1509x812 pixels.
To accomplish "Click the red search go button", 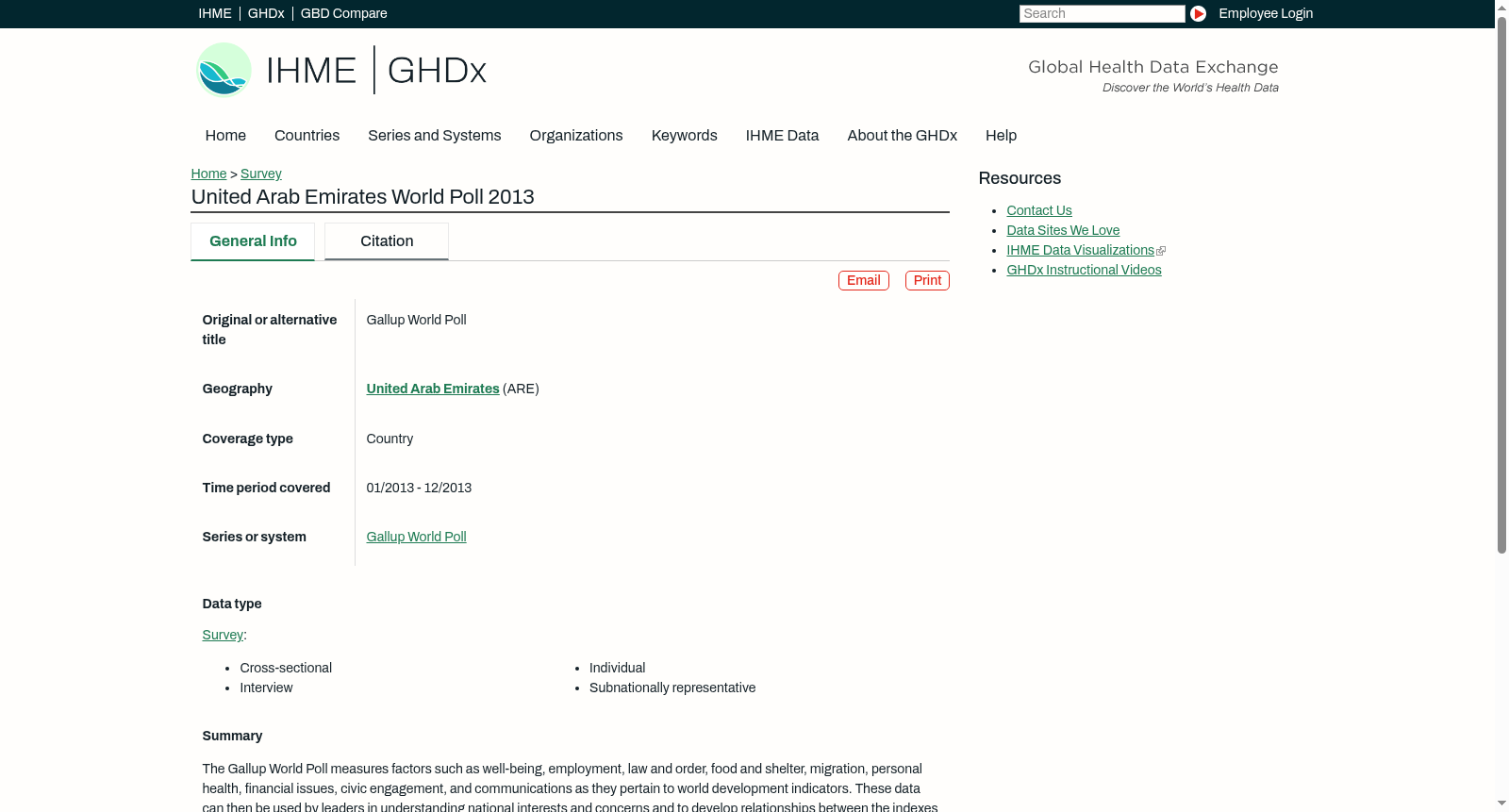I will (1198, 13).
